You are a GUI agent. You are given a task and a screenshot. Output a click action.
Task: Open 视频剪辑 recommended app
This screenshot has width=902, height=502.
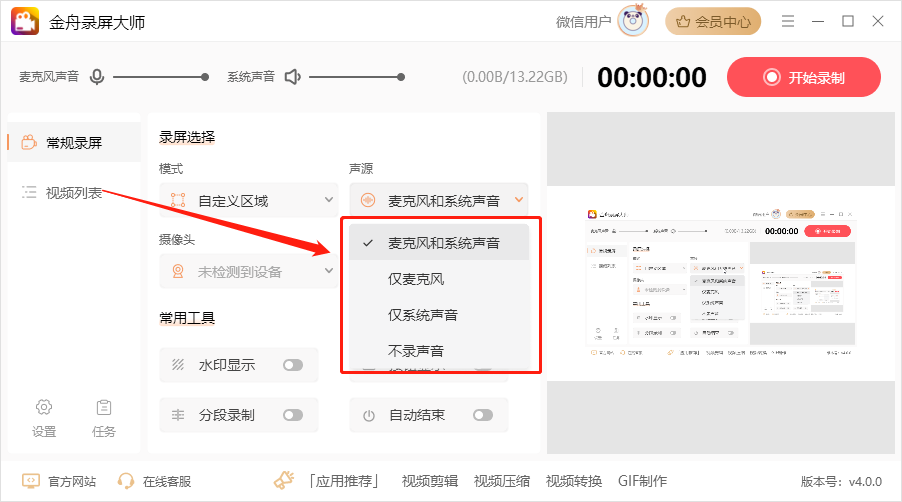click(430, 481)
